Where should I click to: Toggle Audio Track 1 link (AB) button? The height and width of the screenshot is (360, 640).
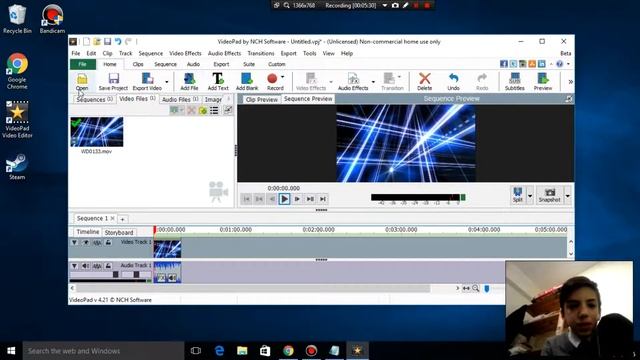pyautogui.click(x=97, y=266)
